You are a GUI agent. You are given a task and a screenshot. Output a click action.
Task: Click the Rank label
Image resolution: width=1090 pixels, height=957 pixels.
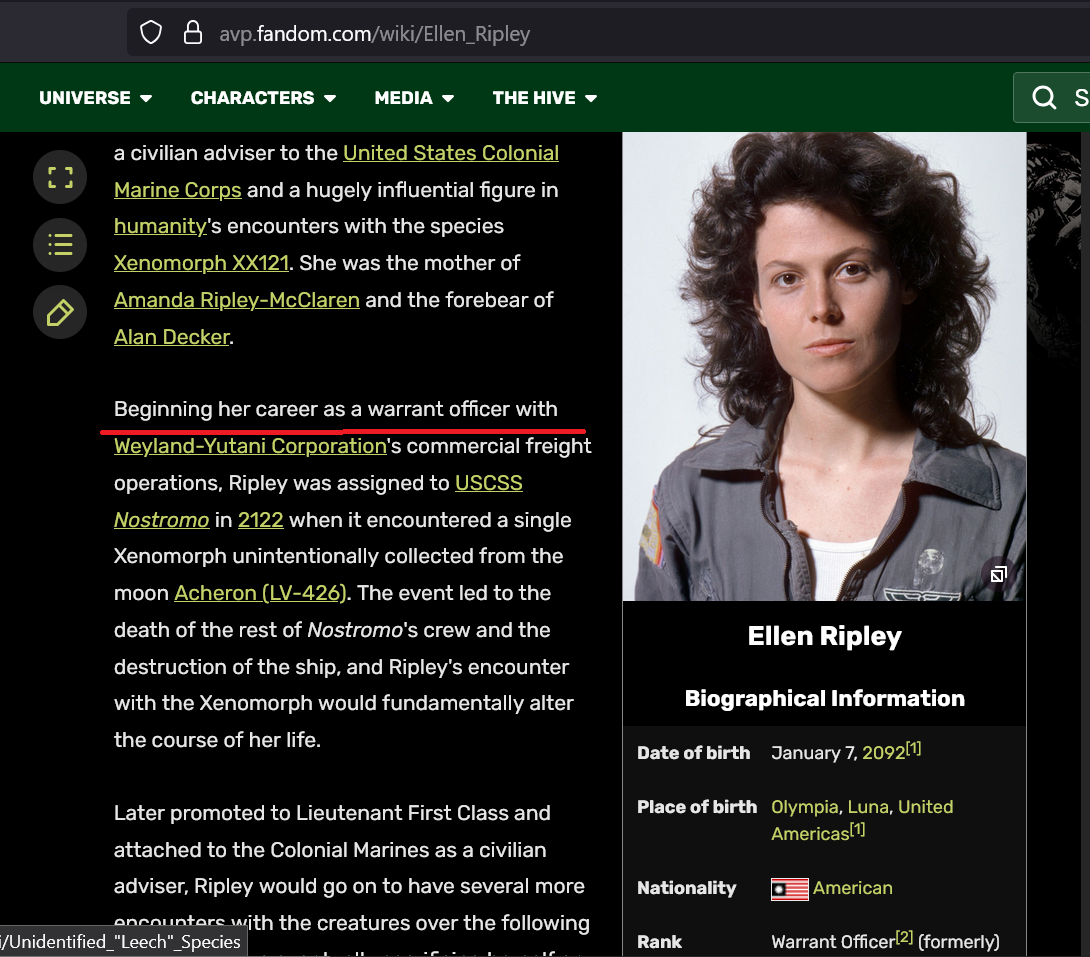[x=660, y=942]
